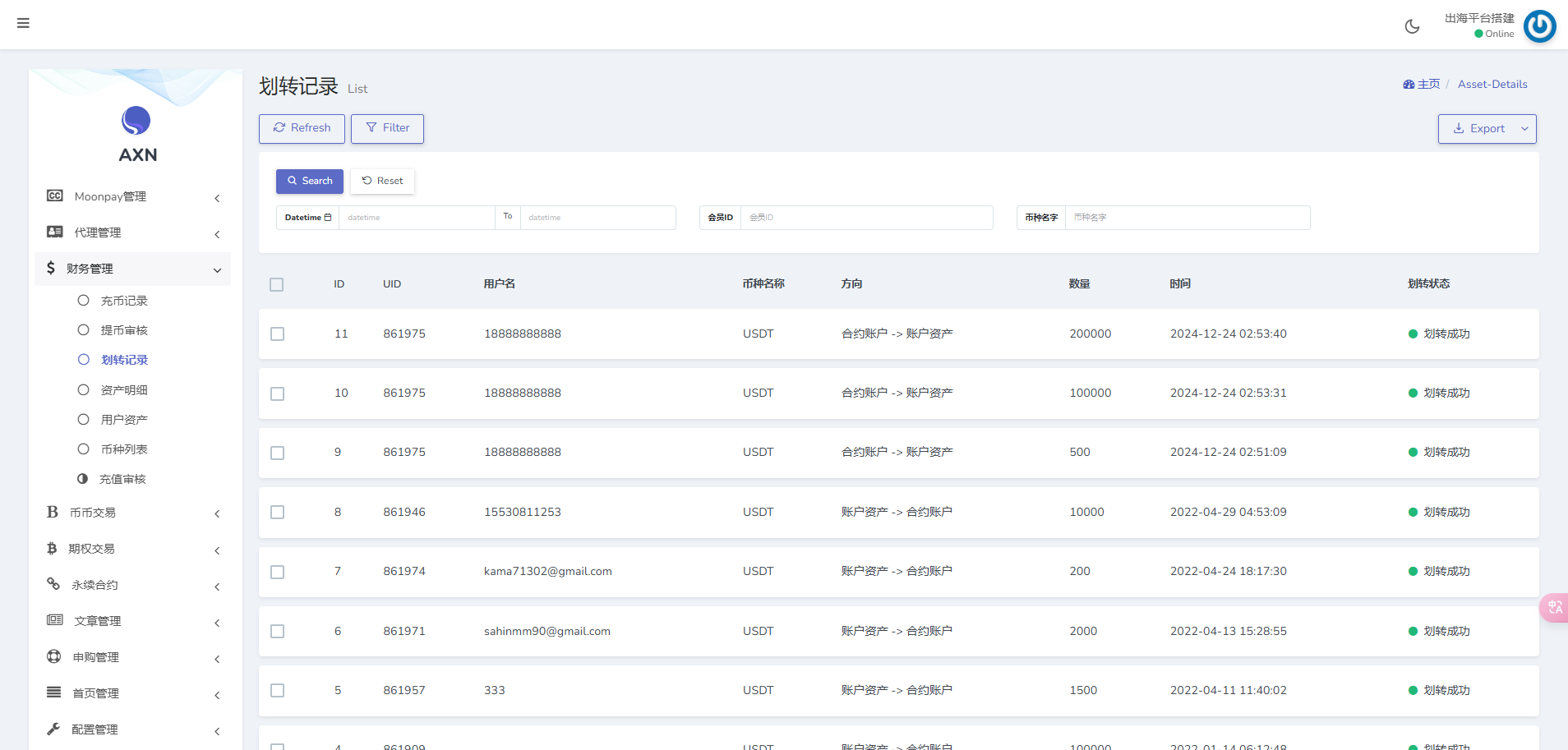
Task: Tick the checkbox for row ID 8
Action: (x=278, y=513)
